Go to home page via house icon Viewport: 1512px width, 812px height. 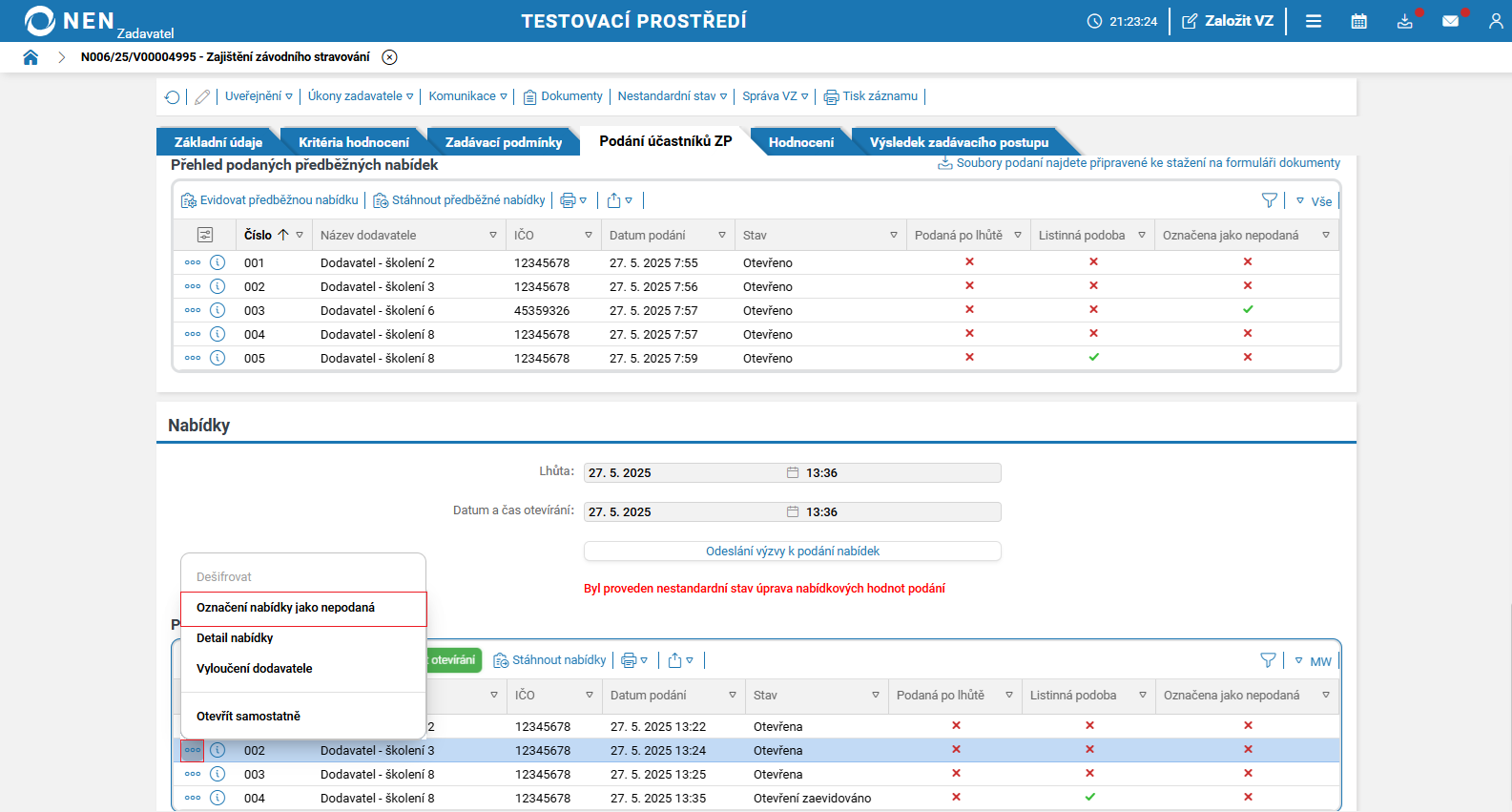point(31,57)
